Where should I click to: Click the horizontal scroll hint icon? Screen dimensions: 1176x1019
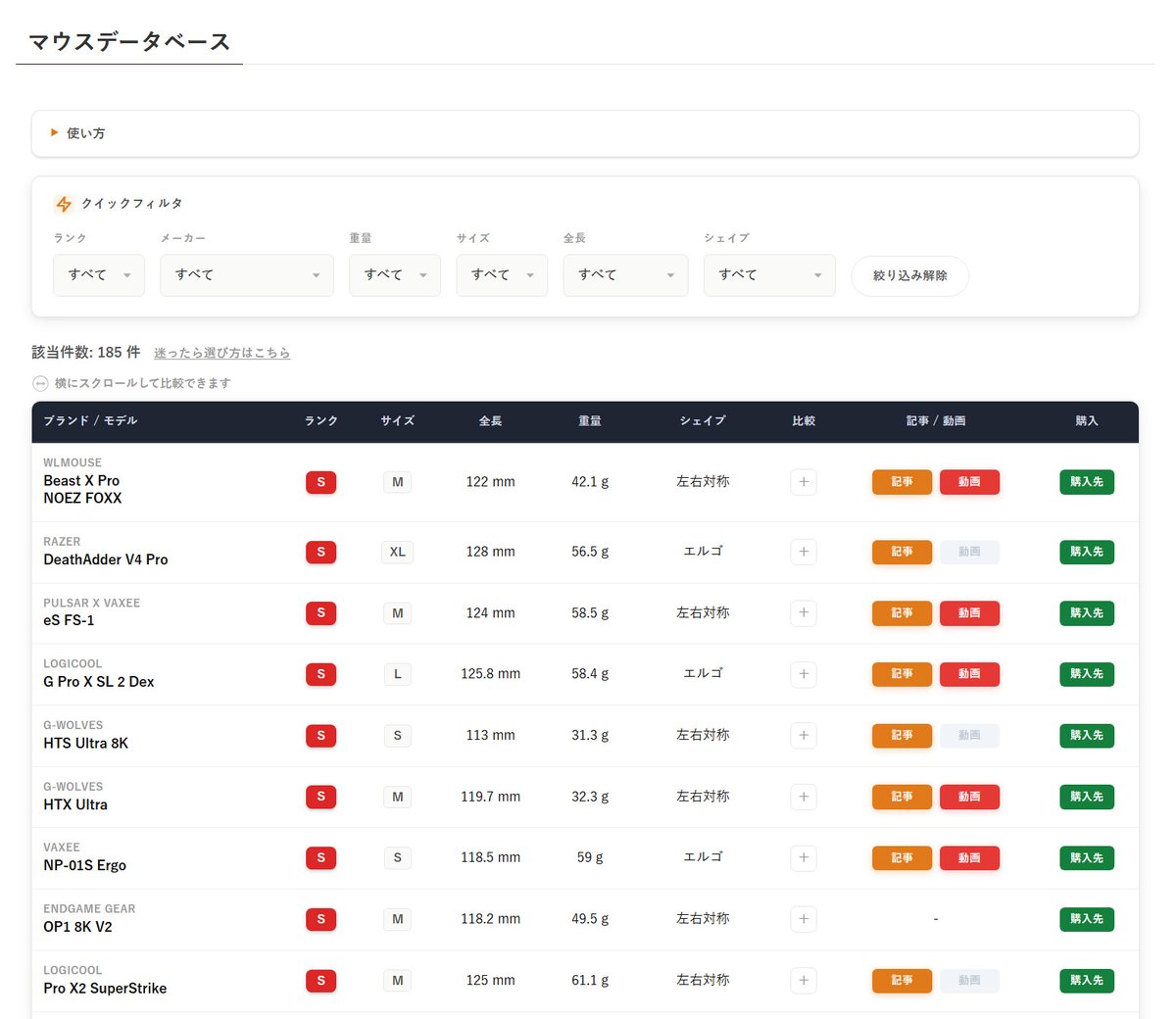(40, 383)
